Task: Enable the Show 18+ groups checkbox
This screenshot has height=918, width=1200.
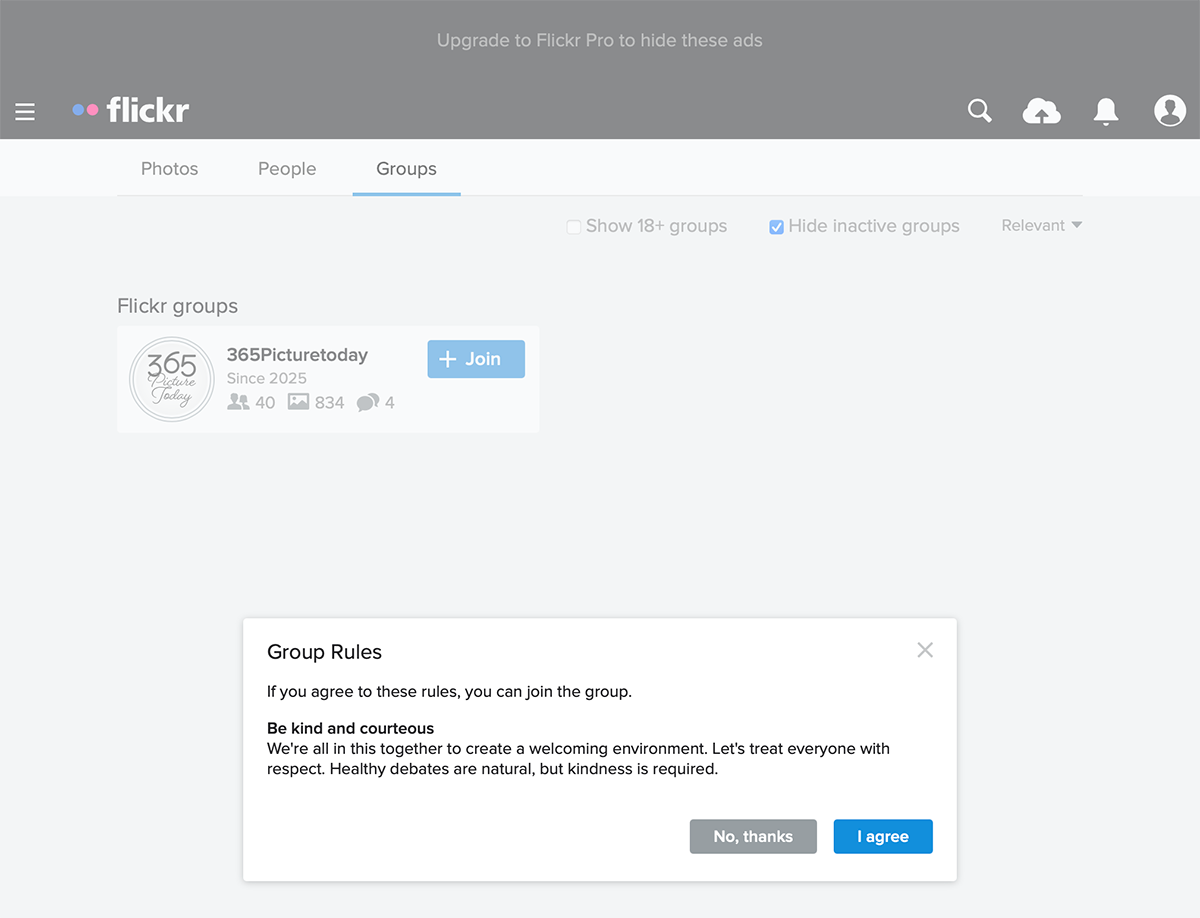Action: coord(573,227)
